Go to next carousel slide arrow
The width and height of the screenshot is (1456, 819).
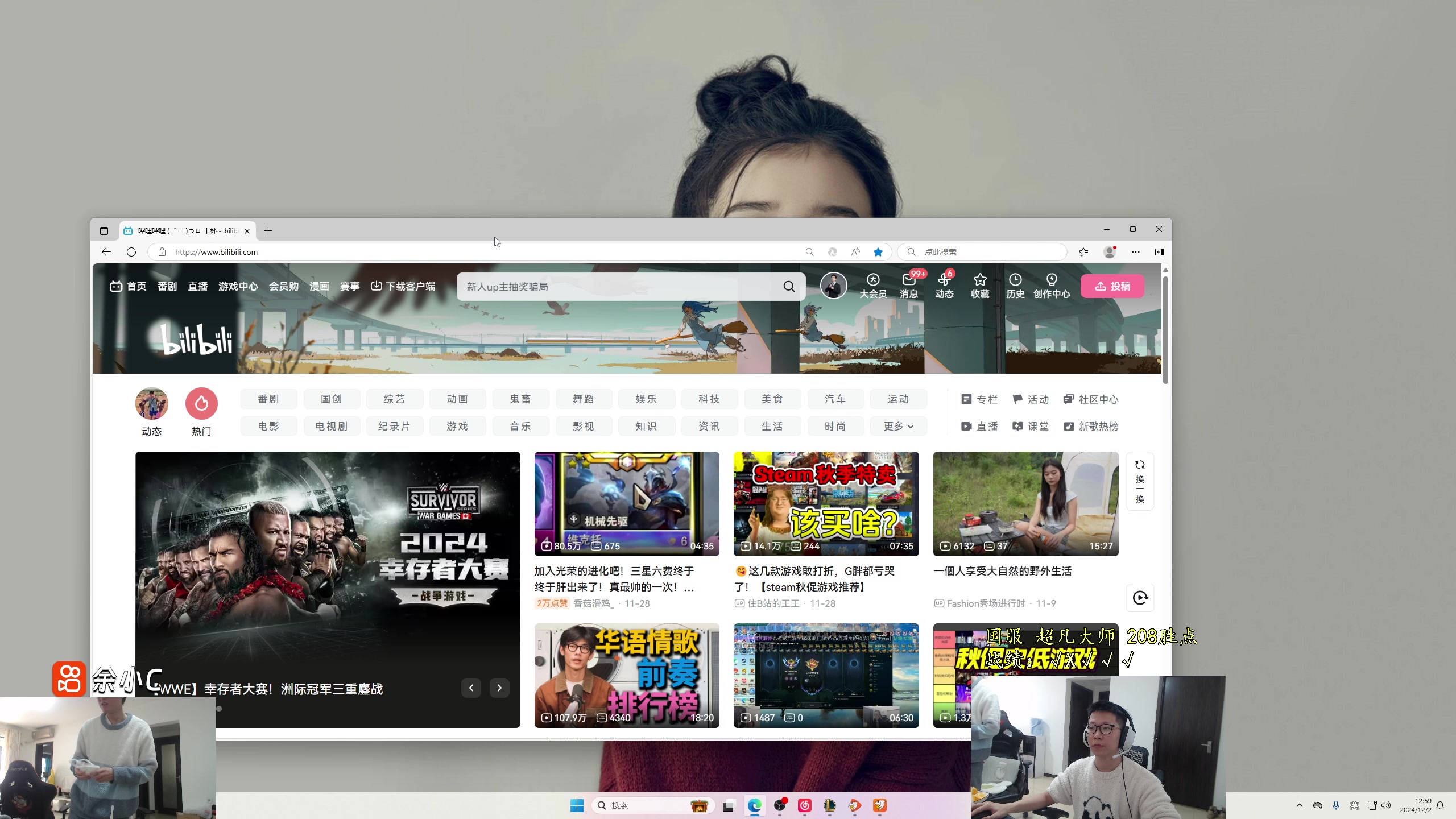[x=499, y=688]
